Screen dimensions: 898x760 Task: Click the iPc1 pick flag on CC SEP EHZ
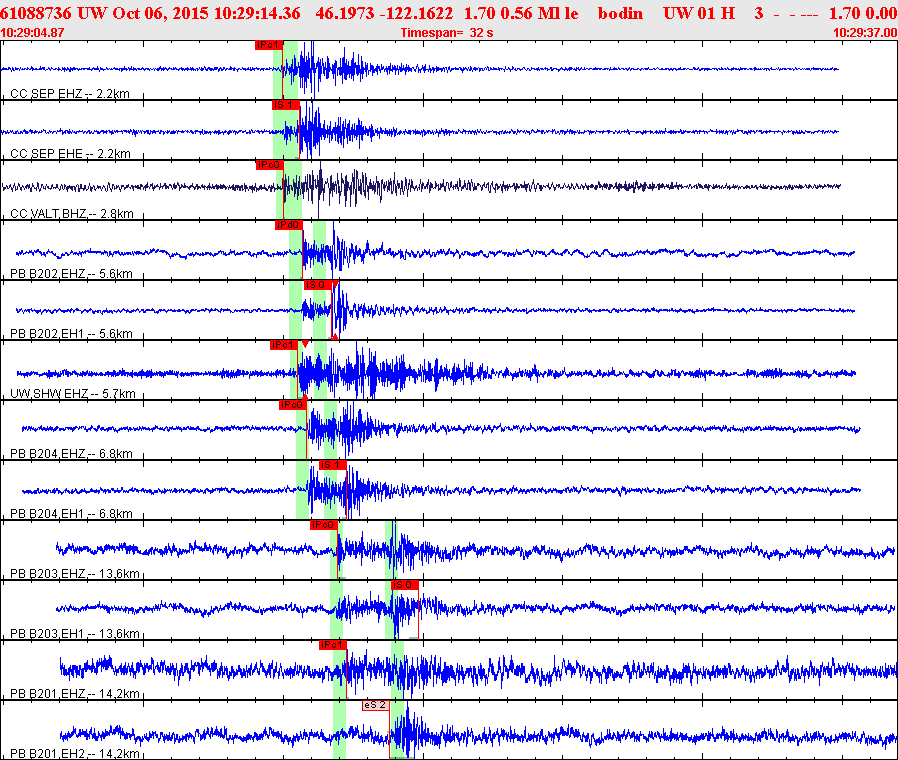[x=269, y=45]
